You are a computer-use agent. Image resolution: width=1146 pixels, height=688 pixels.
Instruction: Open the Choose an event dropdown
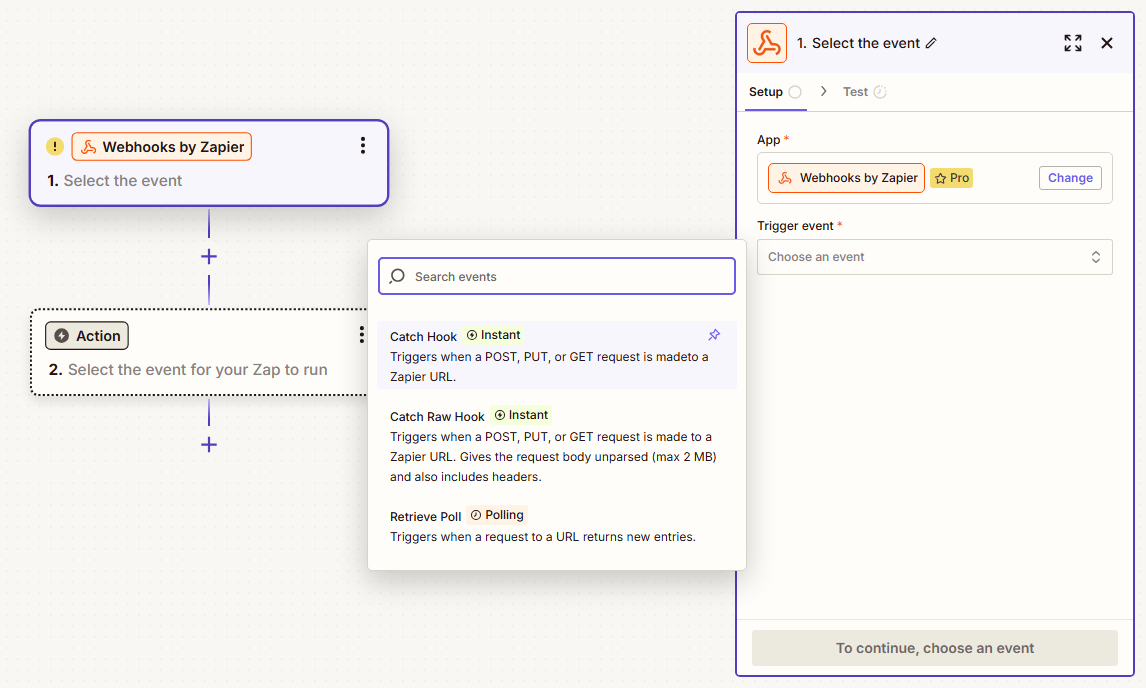click(x=934, y=257)
